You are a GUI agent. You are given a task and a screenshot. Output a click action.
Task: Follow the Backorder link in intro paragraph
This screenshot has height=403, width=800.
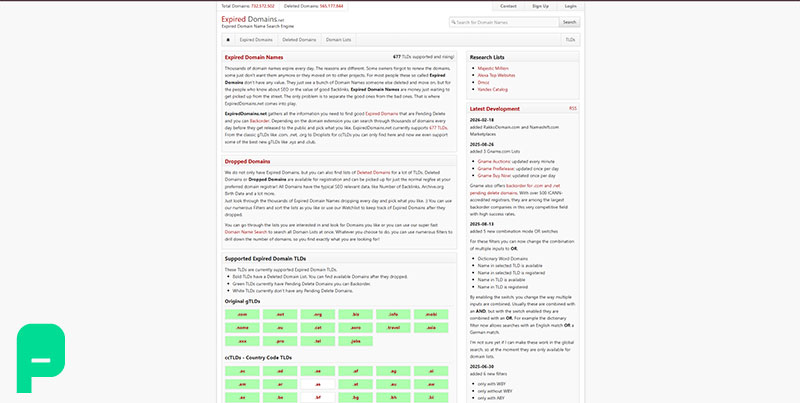(x=259, y=121)
